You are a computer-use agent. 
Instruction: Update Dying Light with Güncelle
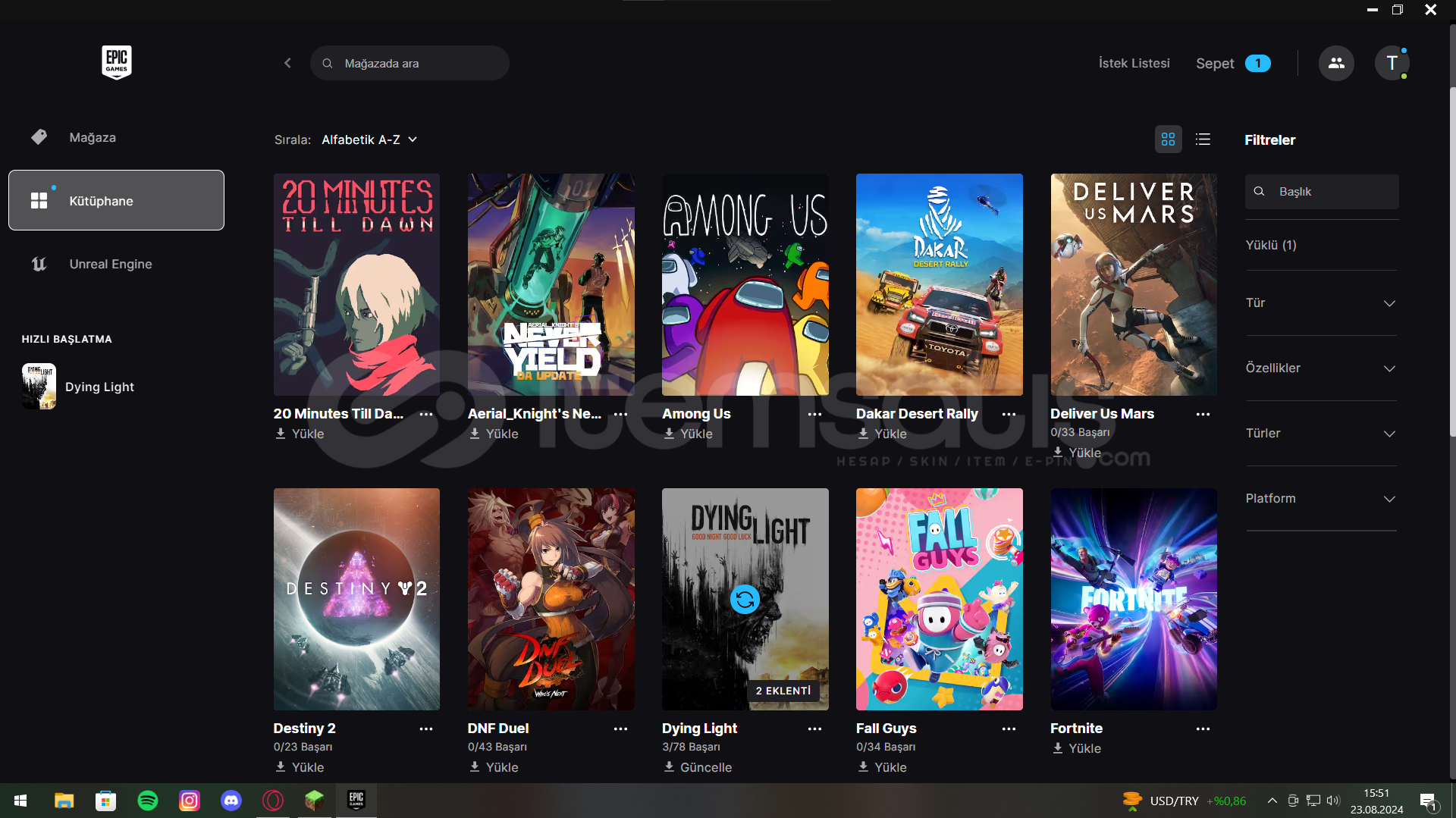(698, 767)
